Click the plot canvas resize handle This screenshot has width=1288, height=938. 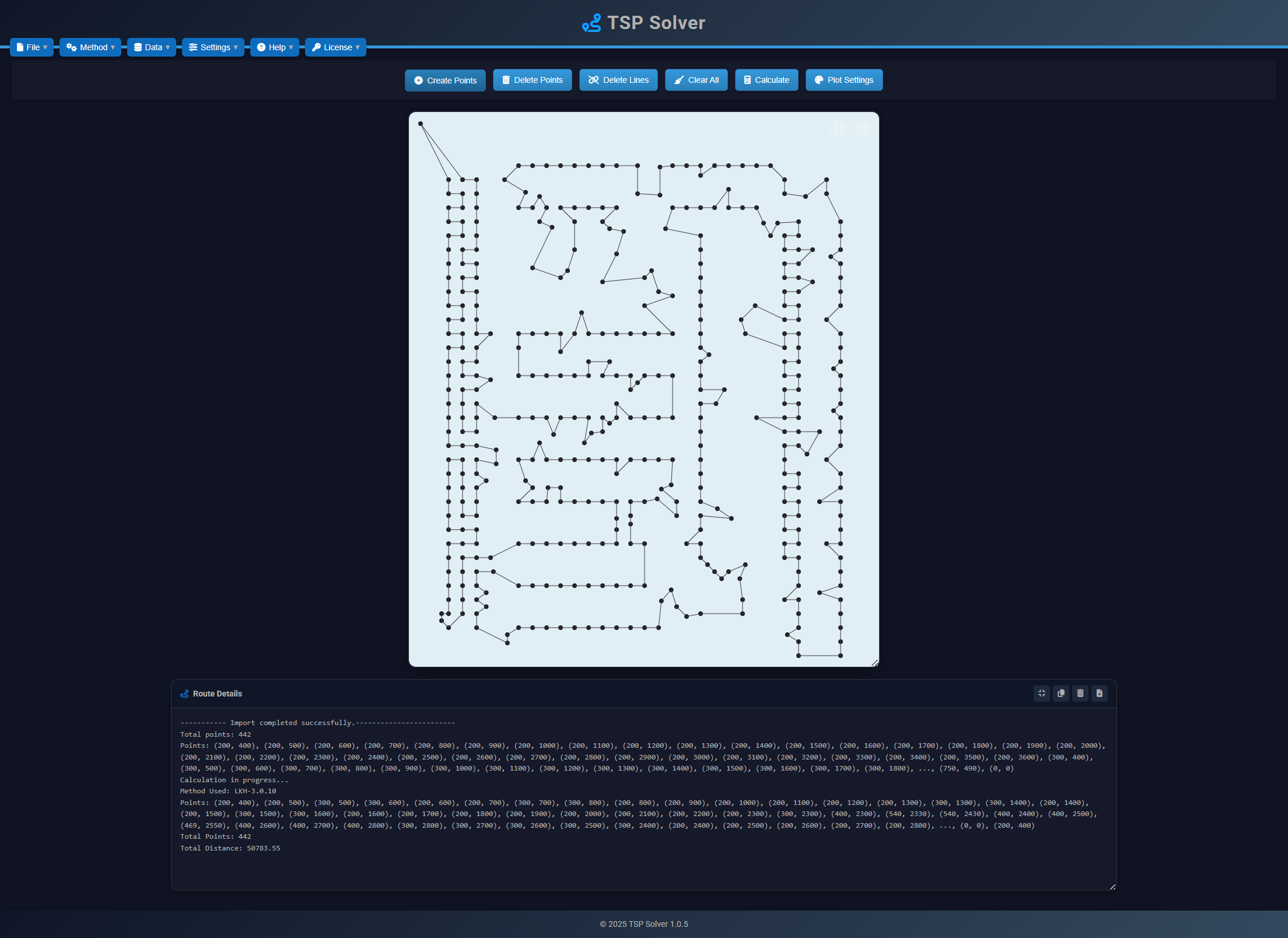874,663
